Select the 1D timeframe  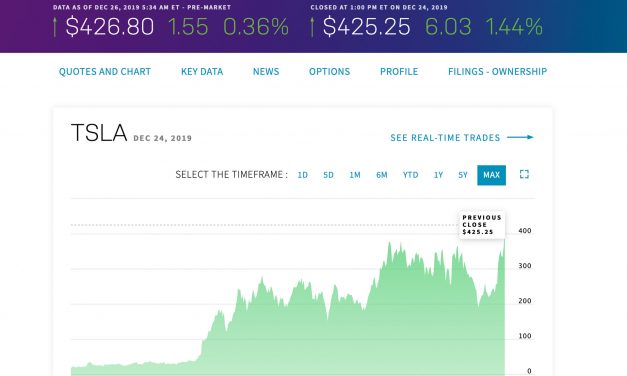click(x=302, y=175)
